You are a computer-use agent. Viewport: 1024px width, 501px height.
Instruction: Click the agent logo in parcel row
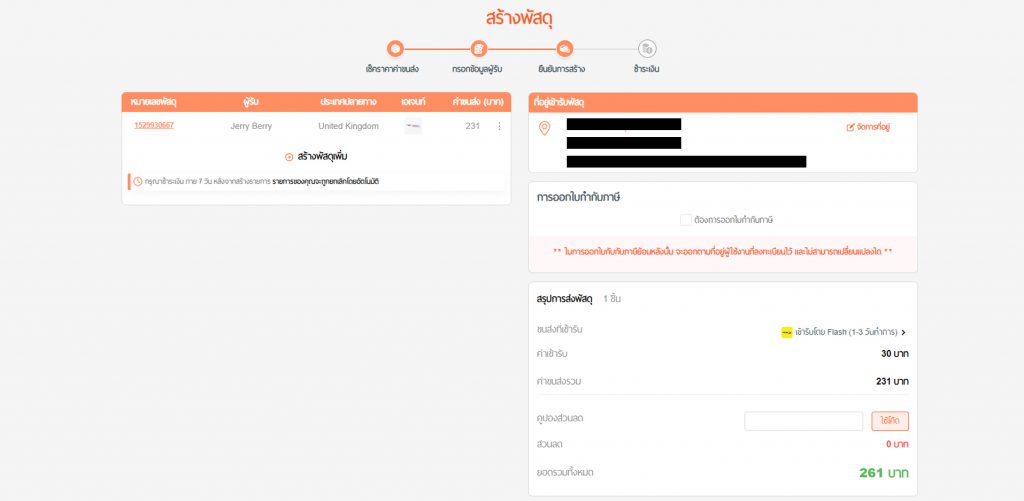pyautogui.click(x=413, y=126)
